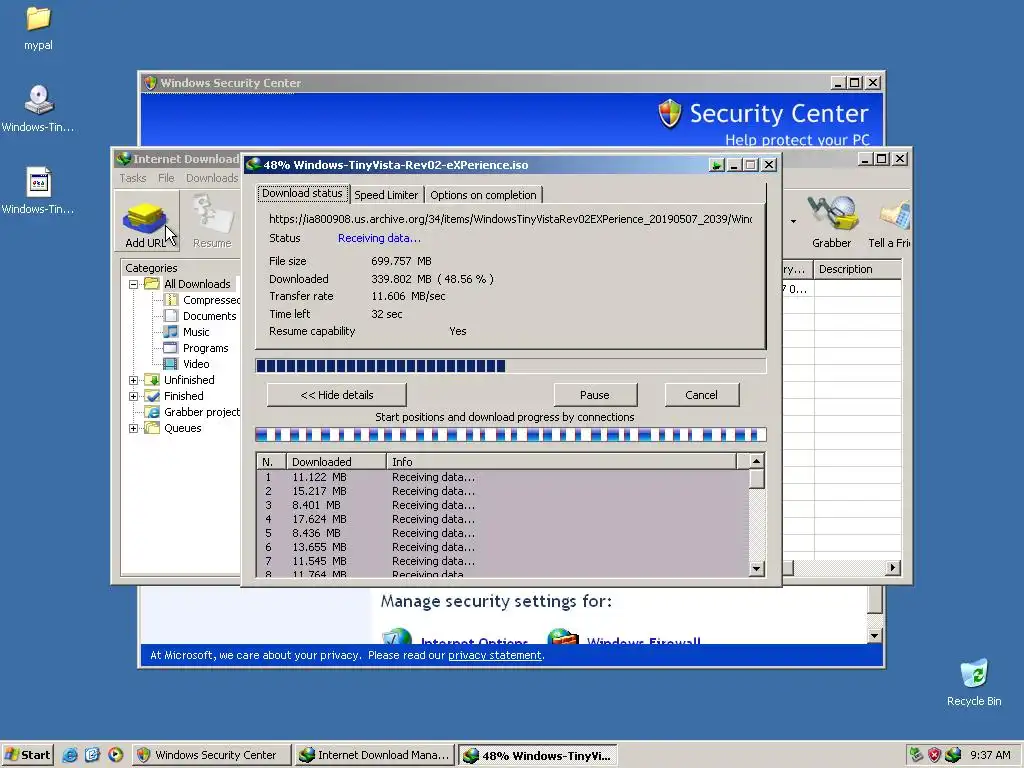Open Windows-Tin document desktop icon

coord(38,191)
